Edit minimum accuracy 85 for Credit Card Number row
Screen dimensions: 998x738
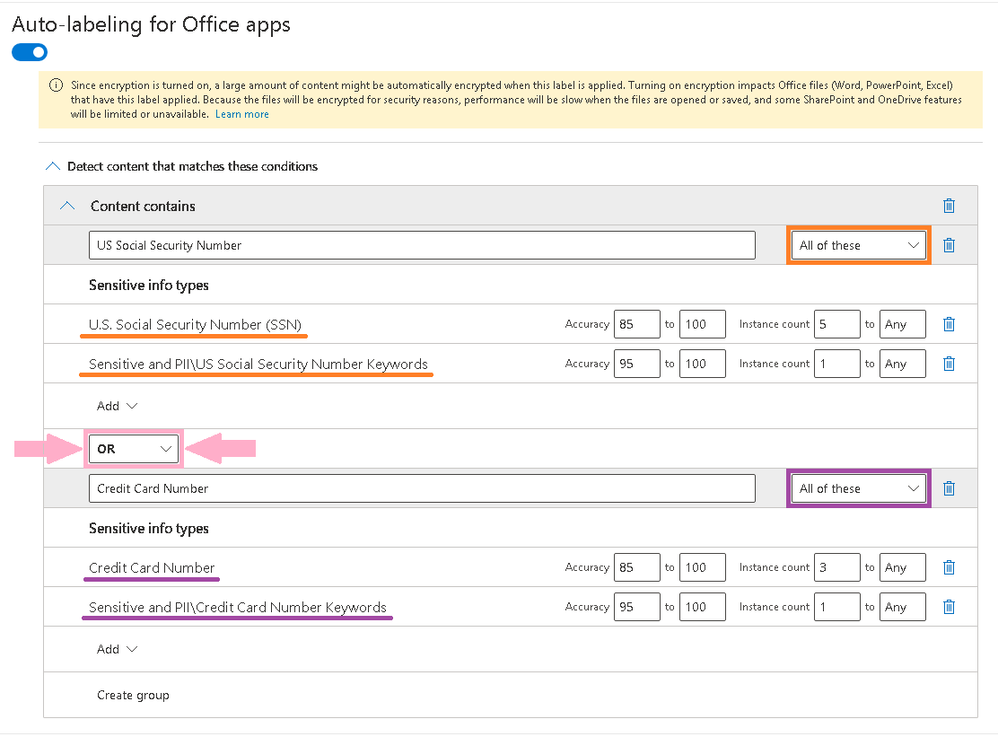click(636, 567)
